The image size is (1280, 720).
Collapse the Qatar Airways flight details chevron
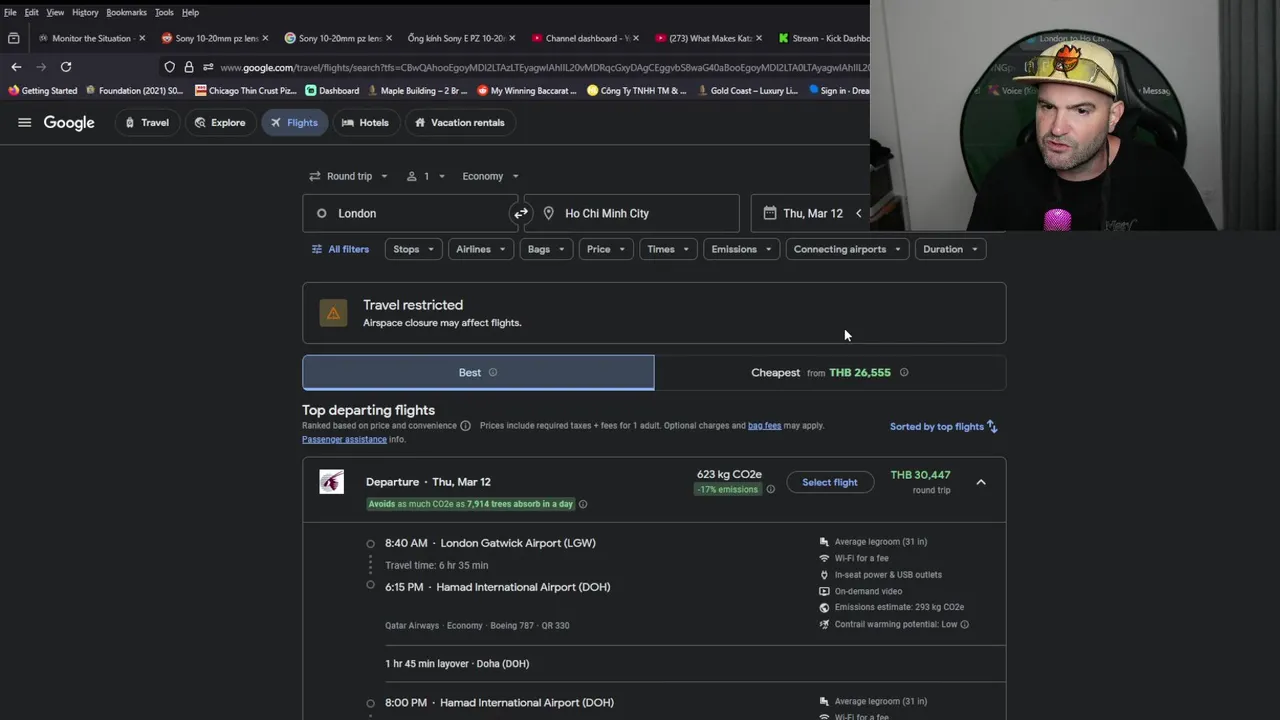coord(981,482)
